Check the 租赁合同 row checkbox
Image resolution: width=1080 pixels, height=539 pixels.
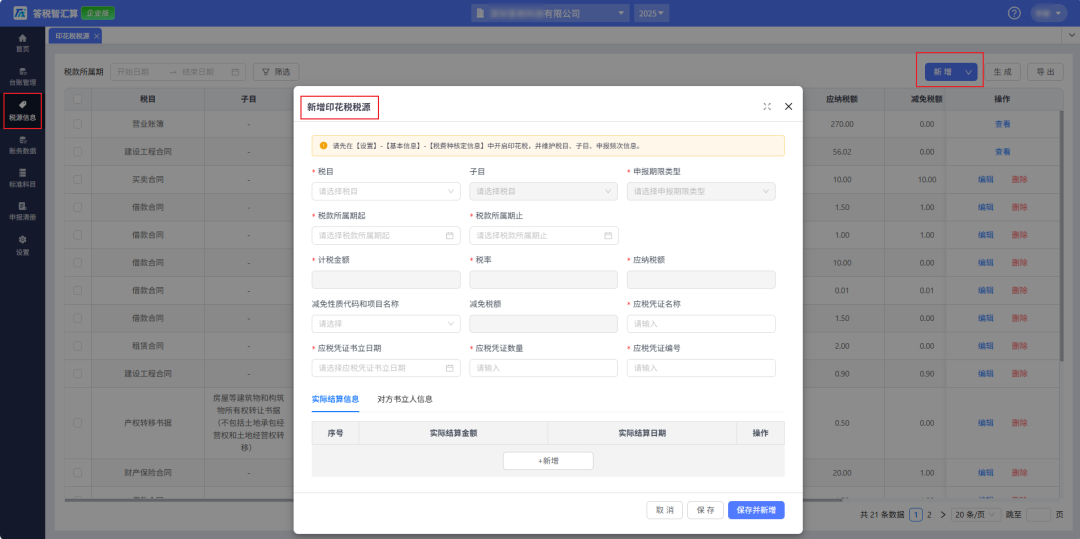coord(77,346)
